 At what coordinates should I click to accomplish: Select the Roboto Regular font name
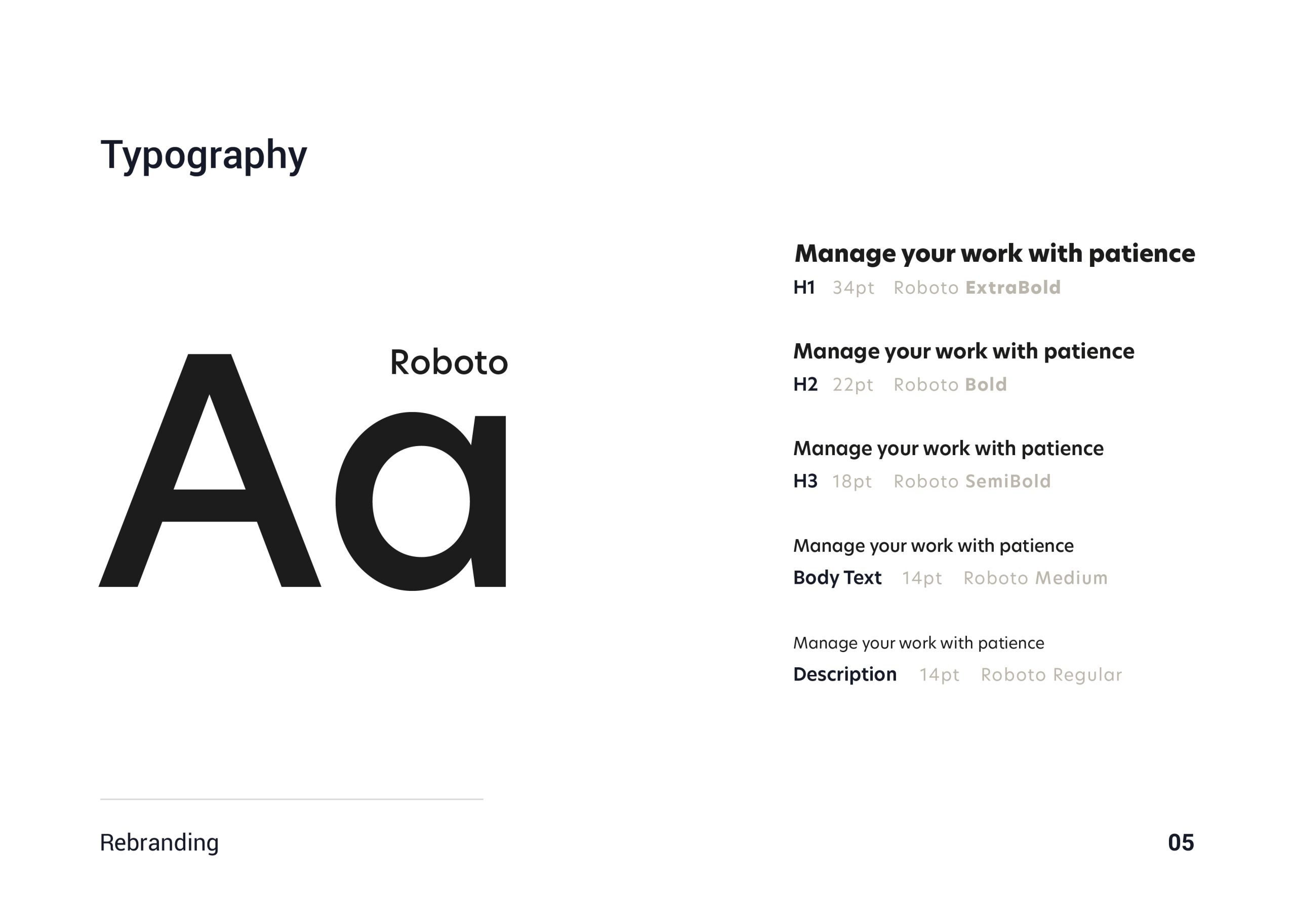tap(1051, 675)
